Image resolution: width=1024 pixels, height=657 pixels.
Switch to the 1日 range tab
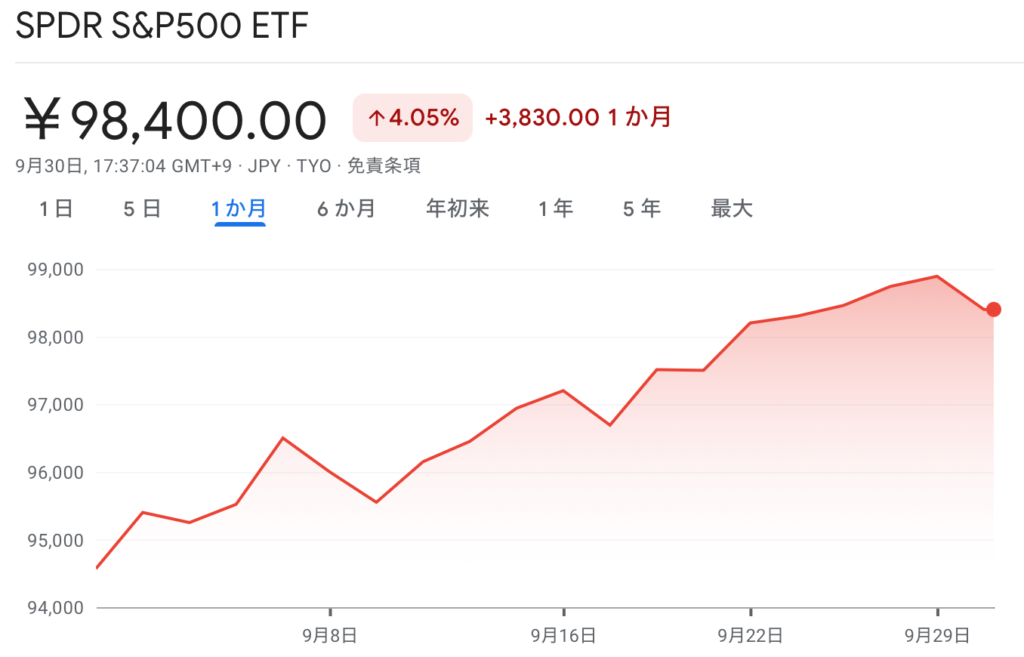pyautogui.click(x=56, y=209)
